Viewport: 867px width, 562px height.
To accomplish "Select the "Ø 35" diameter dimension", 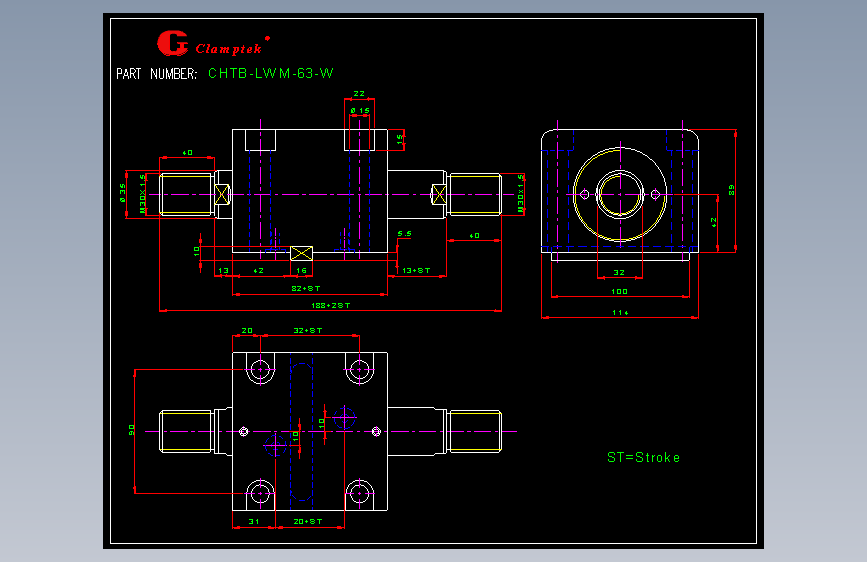I will click(123, 193).
